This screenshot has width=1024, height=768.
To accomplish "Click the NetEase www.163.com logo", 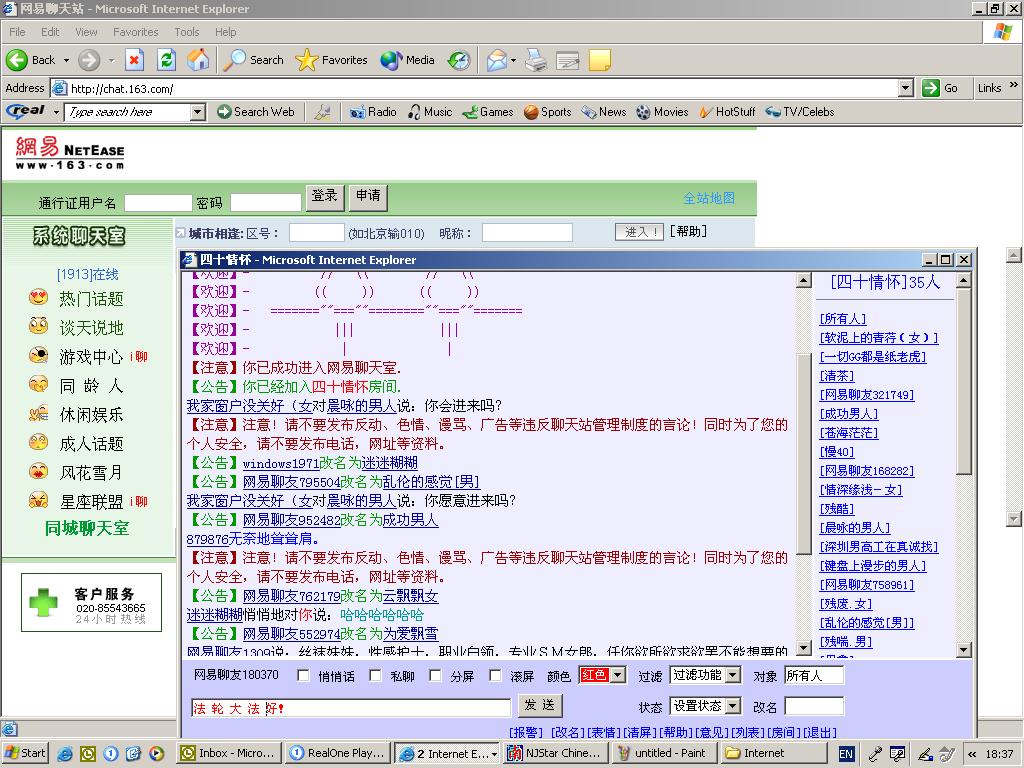I will click(x=70, y=153).
